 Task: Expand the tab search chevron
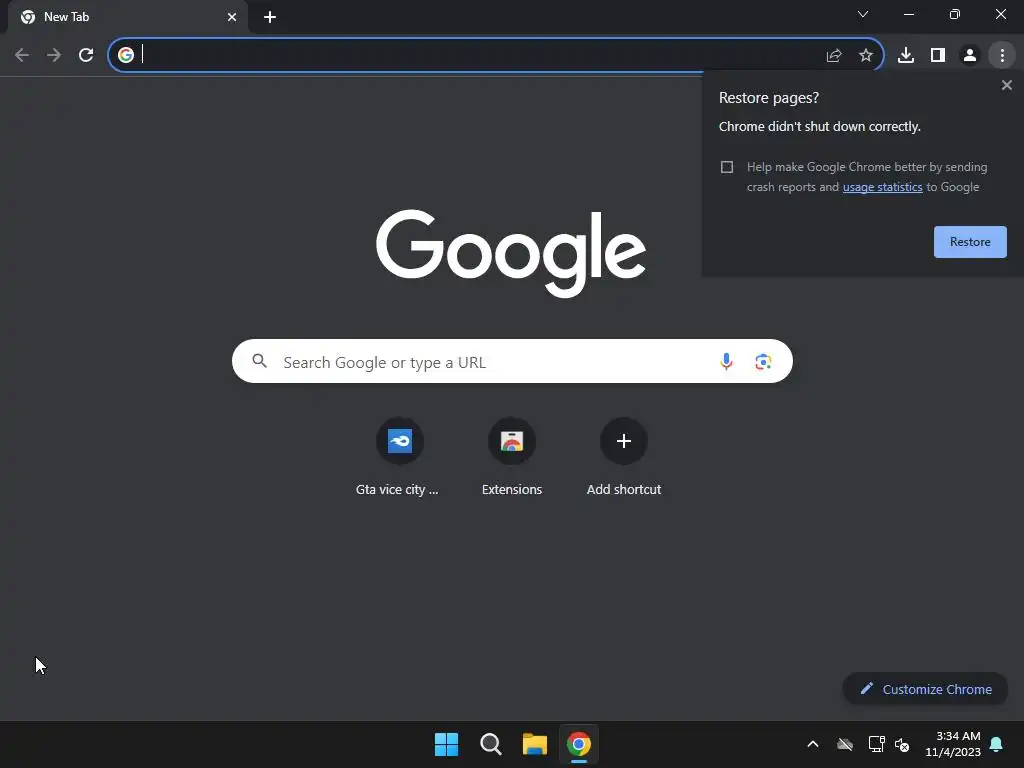coord(863,14)
